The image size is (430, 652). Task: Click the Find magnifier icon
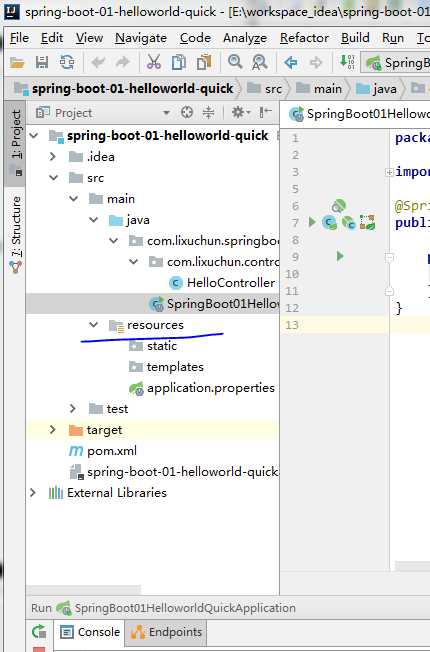click(x=235, y=62)
